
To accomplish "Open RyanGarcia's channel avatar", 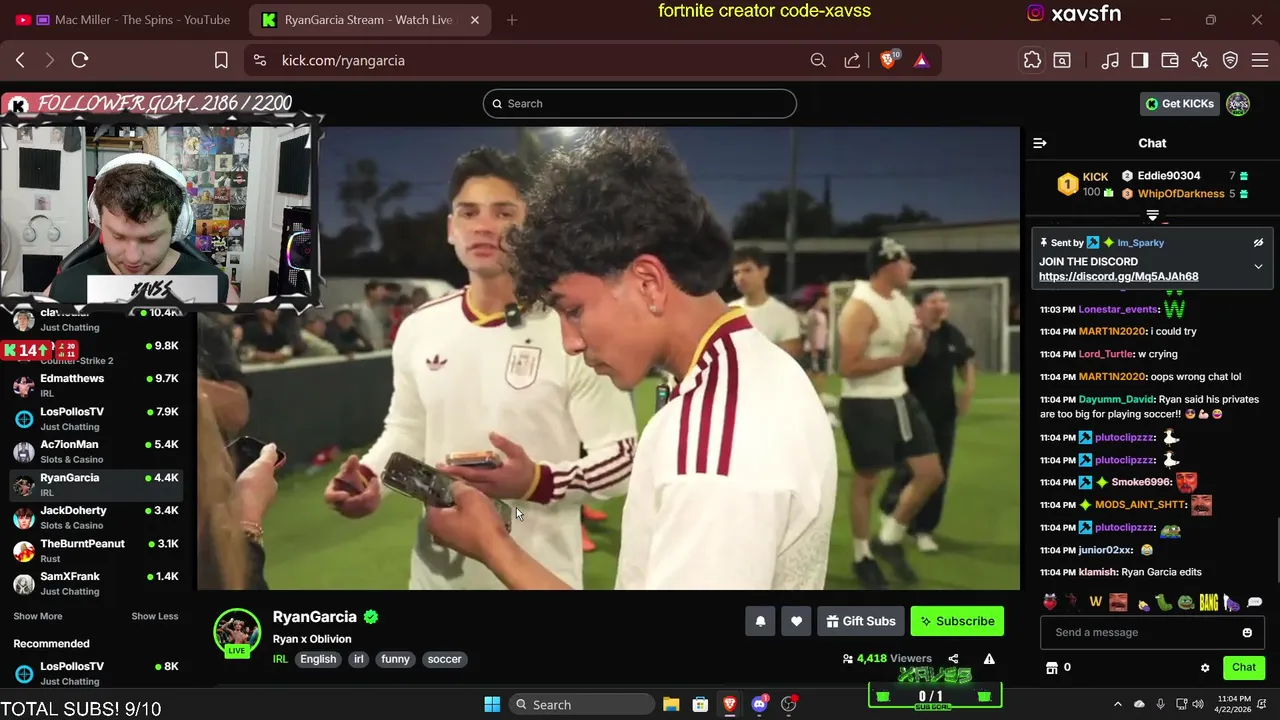I will (237, 632).
